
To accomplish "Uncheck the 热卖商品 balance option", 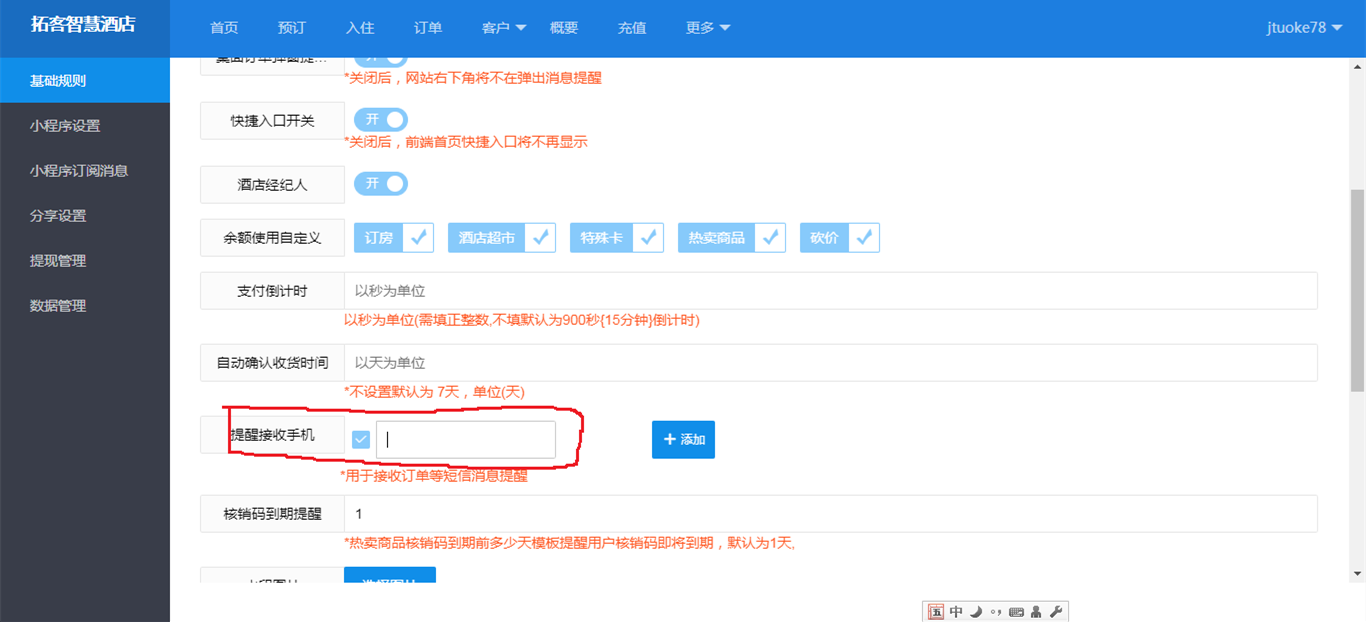I will tap(732, 237).
